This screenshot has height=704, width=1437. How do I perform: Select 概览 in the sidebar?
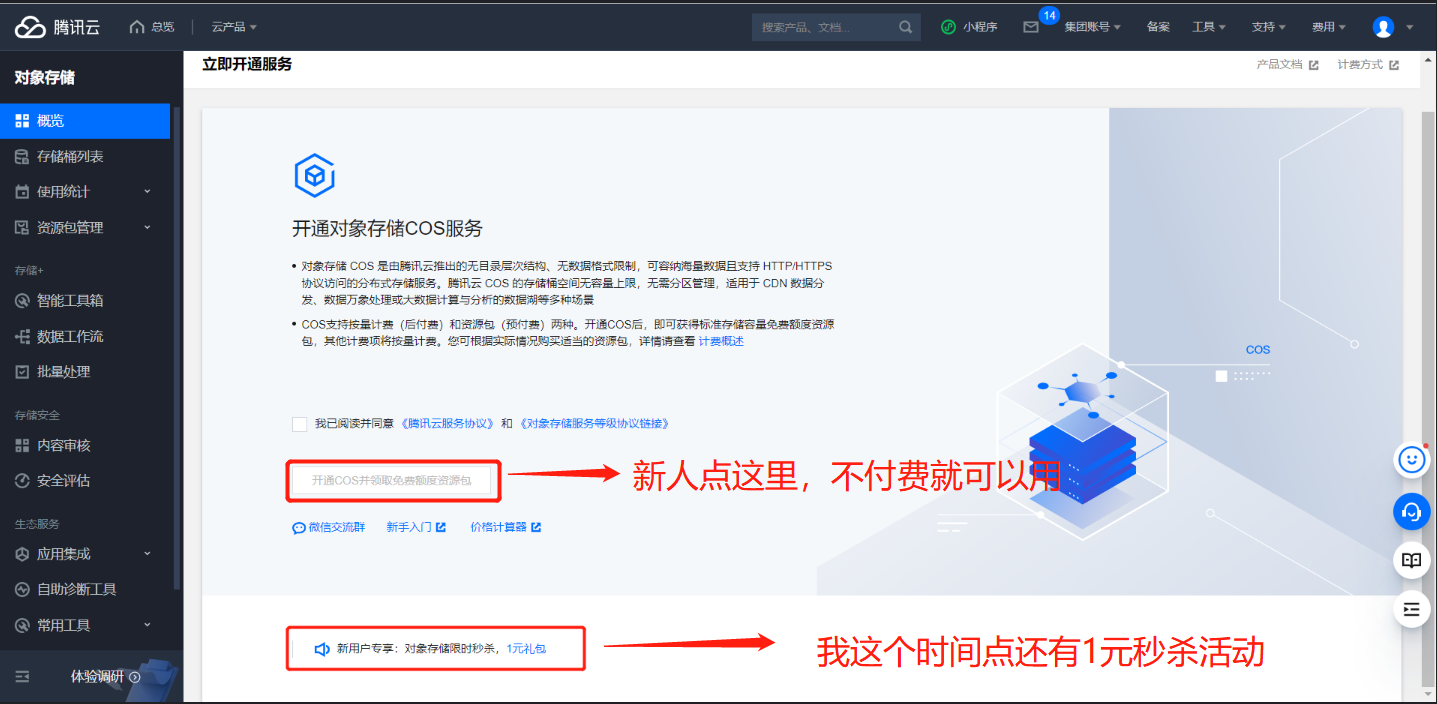click(85, 121)
